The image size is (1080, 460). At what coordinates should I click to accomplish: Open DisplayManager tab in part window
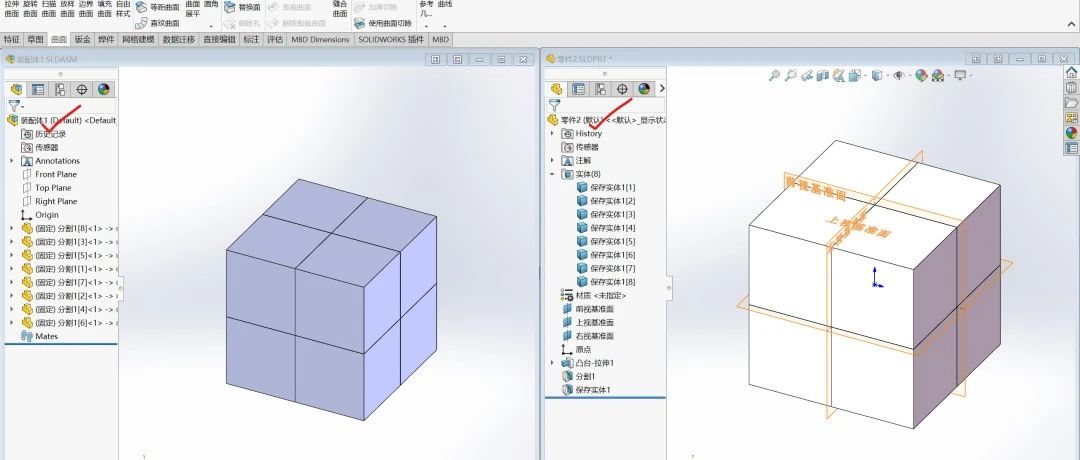pos(644,89)
